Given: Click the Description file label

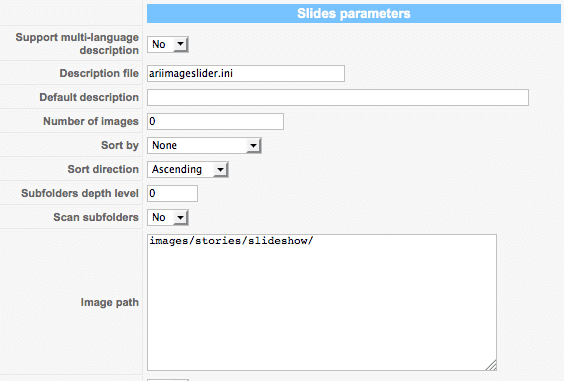Looking at the screenshot, I should tap(99, 73).
